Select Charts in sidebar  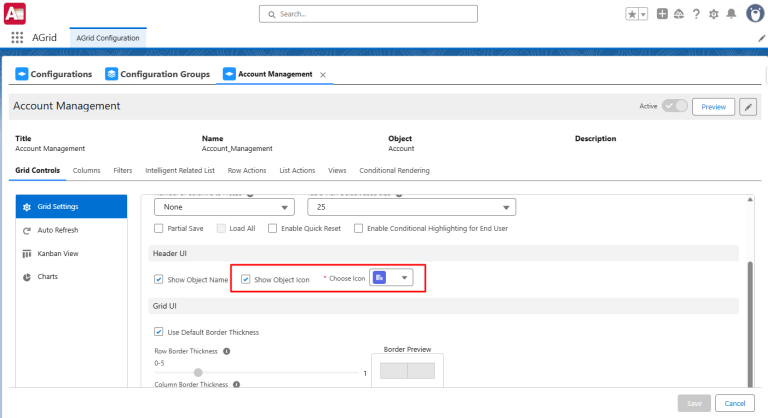point(72,277)
